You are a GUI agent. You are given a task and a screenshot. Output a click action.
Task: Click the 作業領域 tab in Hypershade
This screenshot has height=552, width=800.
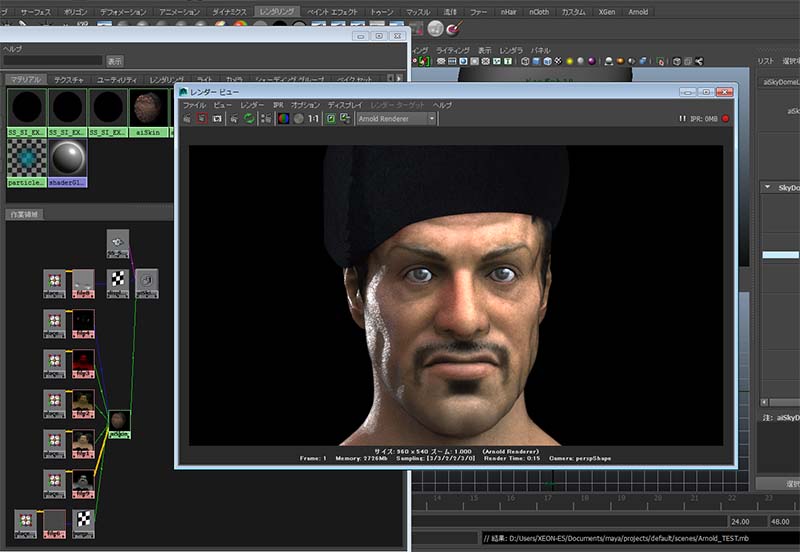coord(24,214)
